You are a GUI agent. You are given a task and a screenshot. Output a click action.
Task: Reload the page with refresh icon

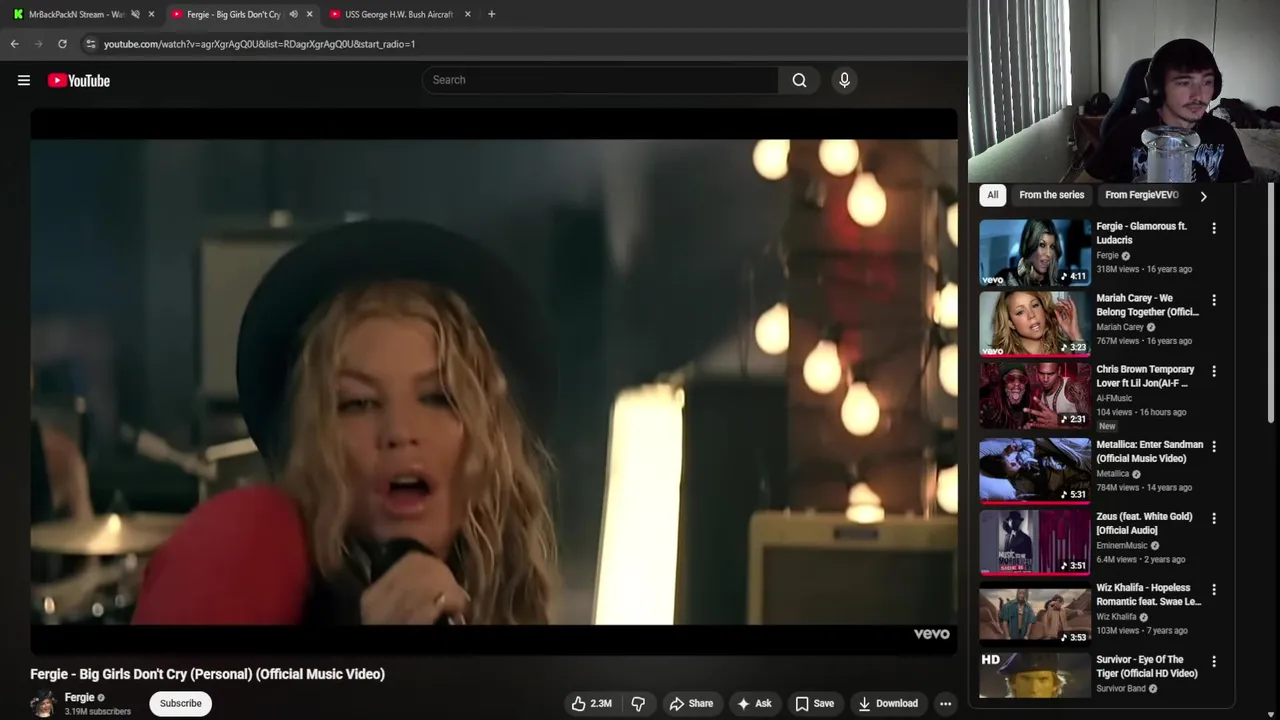[x=62, y=44]
